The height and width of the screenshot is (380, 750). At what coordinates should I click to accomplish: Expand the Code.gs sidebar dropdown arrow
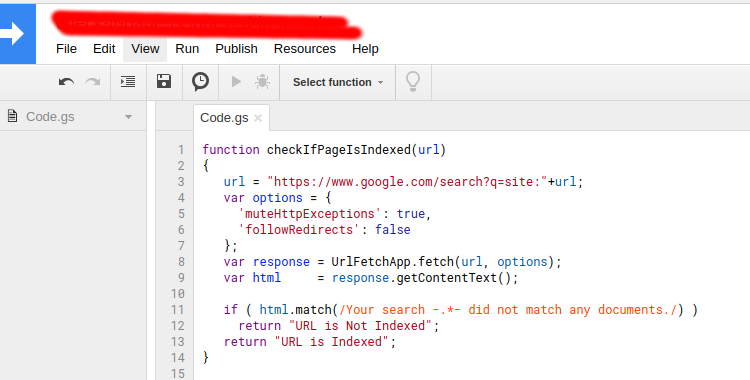coord(128,117)
